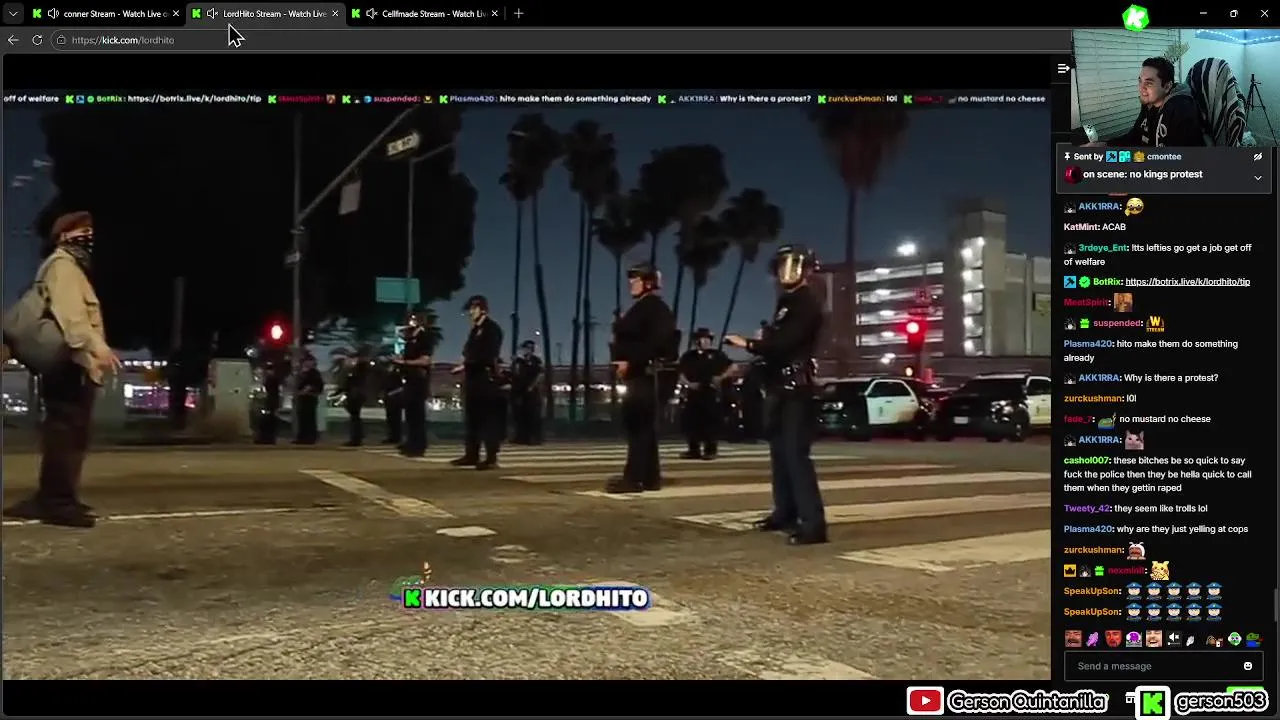Click the first police emote on the upper SpeakUpSon row
The image size is (1280, 720).
tap(1134, 590)
